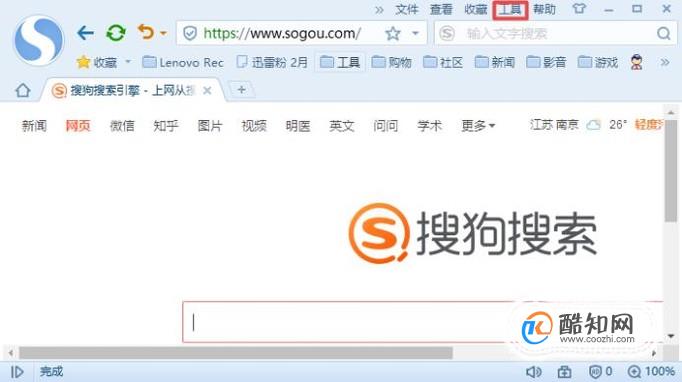Expand hidden menus with double chevron
The height and width of the screenshot is (382, 682).
379,10
